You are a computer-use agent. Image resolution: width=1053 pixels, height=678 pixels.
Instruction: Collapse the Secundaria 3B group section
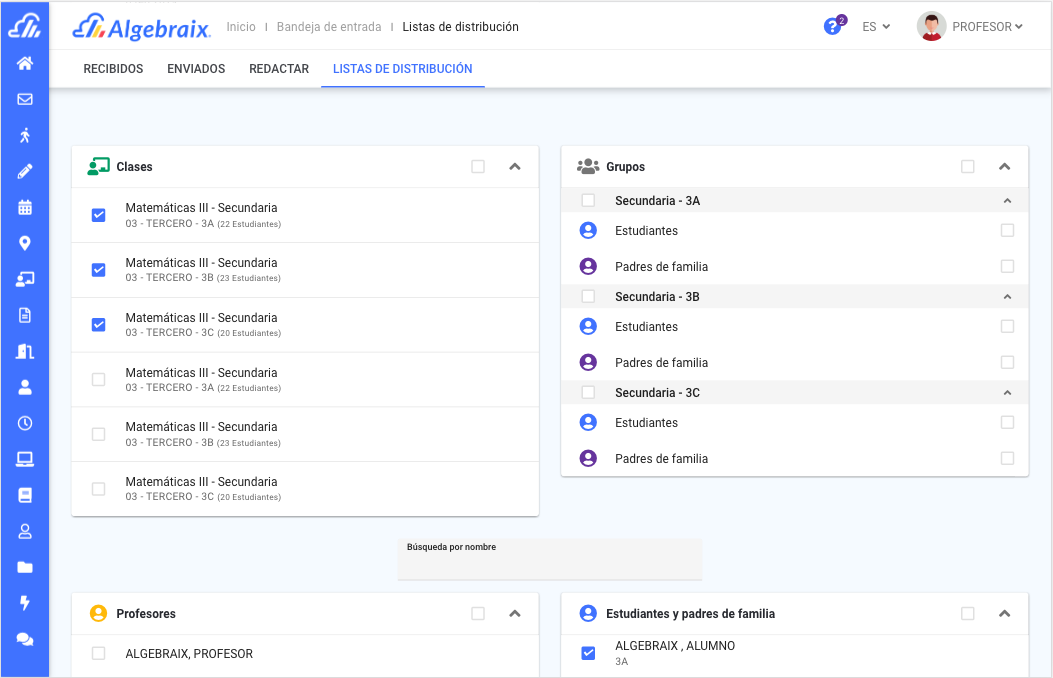click(1008, 296)
